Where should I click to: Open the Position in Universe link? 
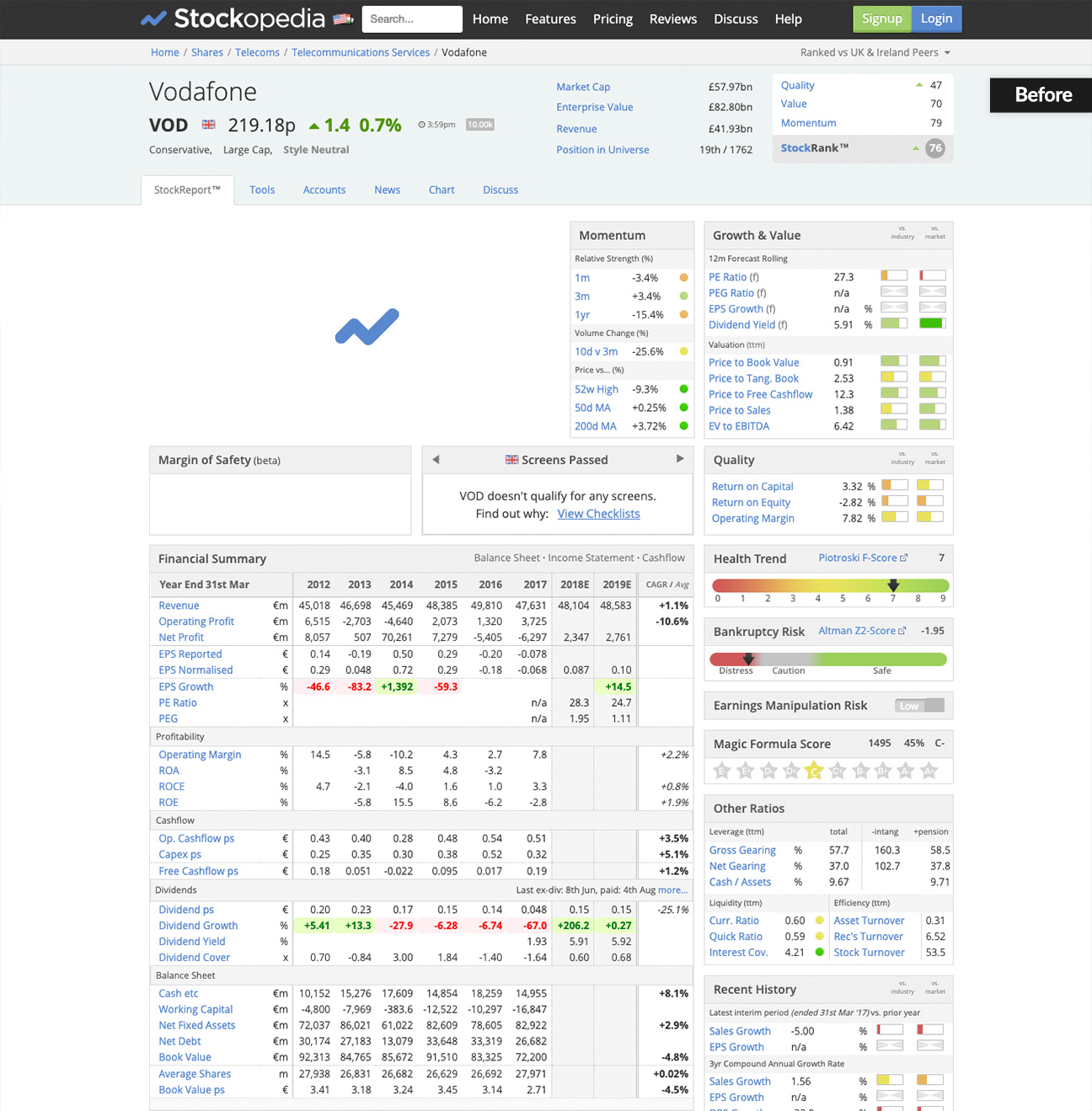pyautogui.click(x=602, y=150)
